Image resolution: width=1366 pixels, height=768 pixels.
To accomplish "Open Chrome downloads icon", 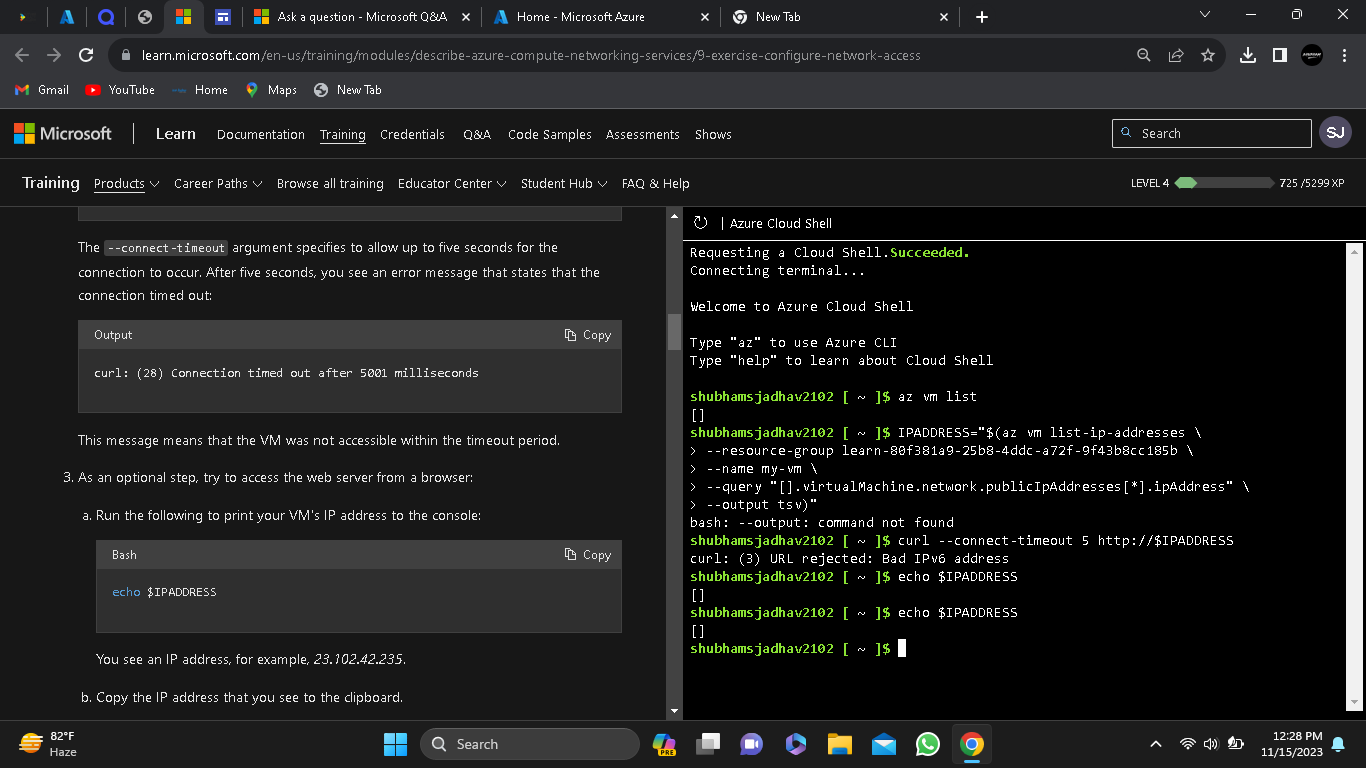I will click(1247, 55).
